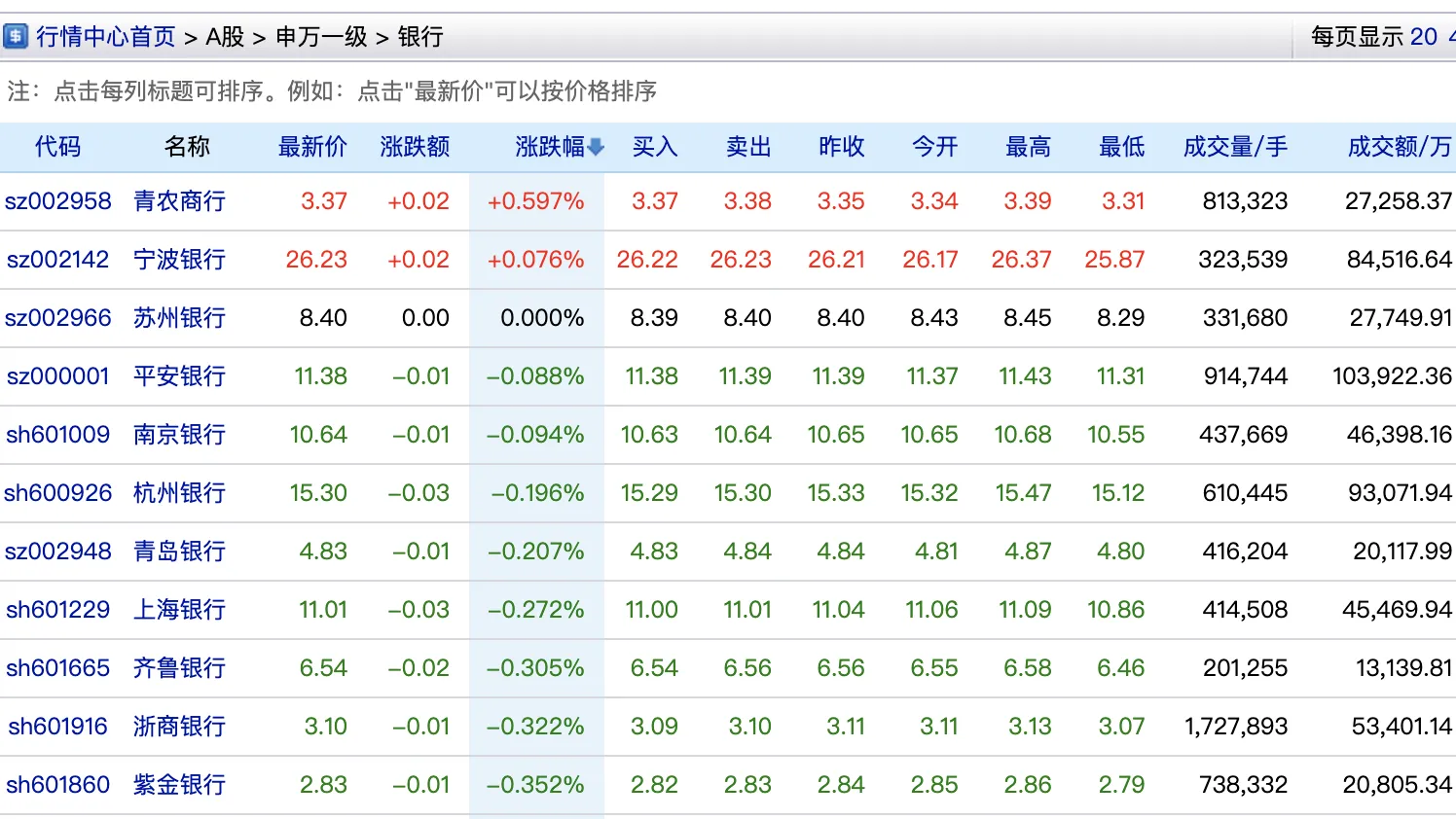The image size is (1456, 819).
Task: Click 青农商行 change value +0.597%
Action: [536, 201]
